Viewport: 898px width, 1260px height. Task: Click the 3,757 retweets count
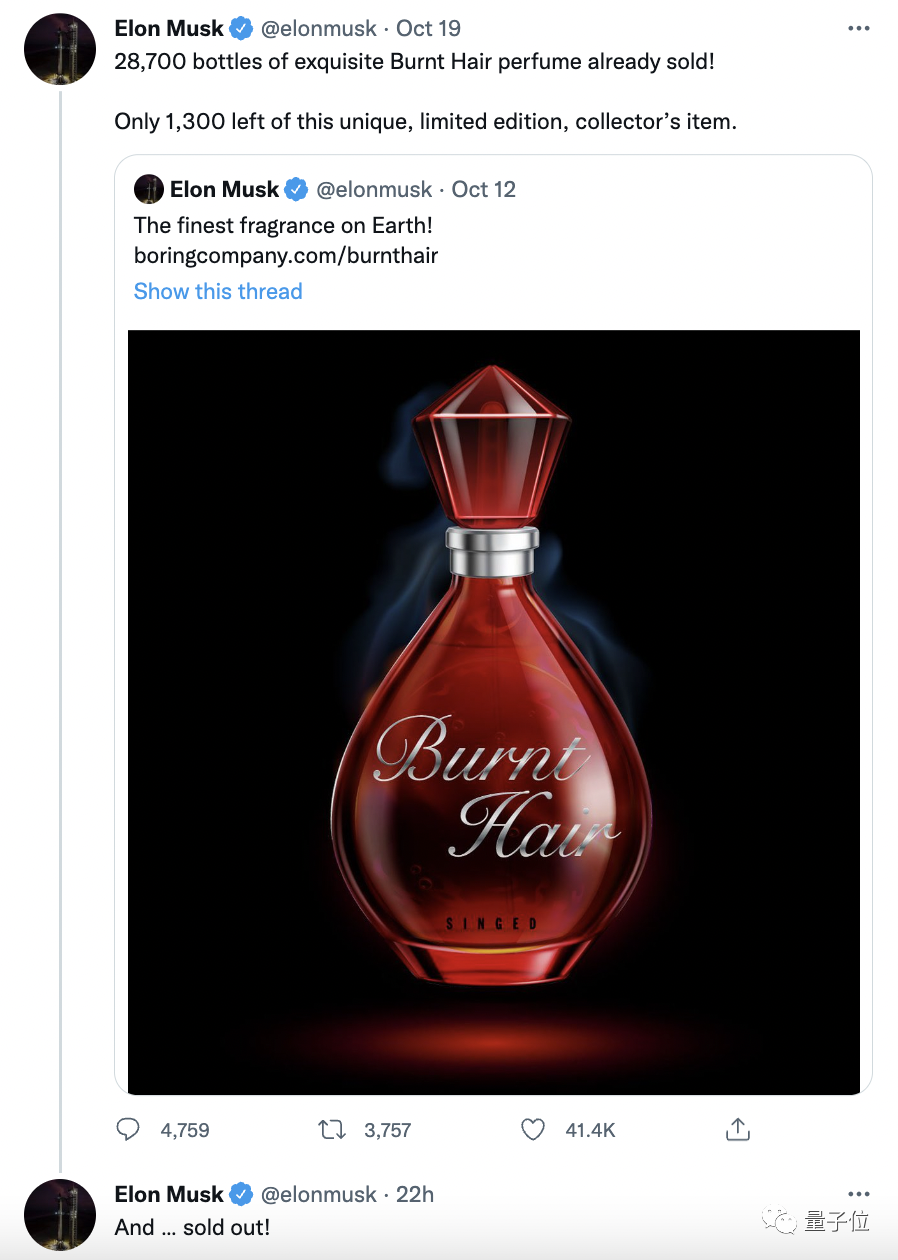click(x=388, y=1130)
